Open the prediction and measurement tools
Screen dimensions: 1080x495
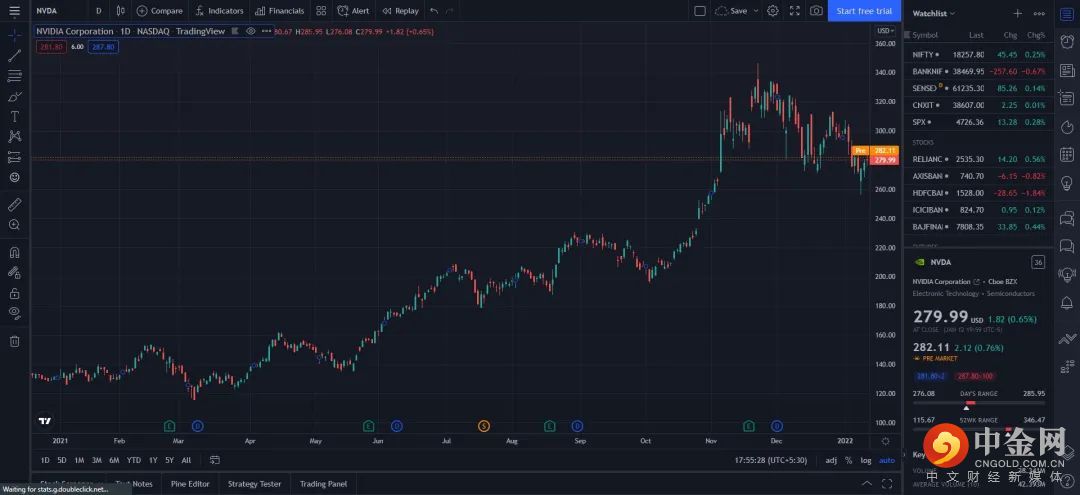tap(14, 157)
